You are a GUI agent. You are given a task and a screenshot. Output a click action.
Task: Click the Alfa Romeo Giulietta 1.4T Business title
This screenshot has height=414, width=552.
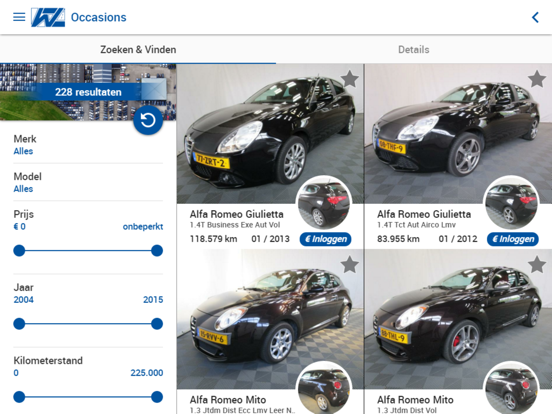237,214
